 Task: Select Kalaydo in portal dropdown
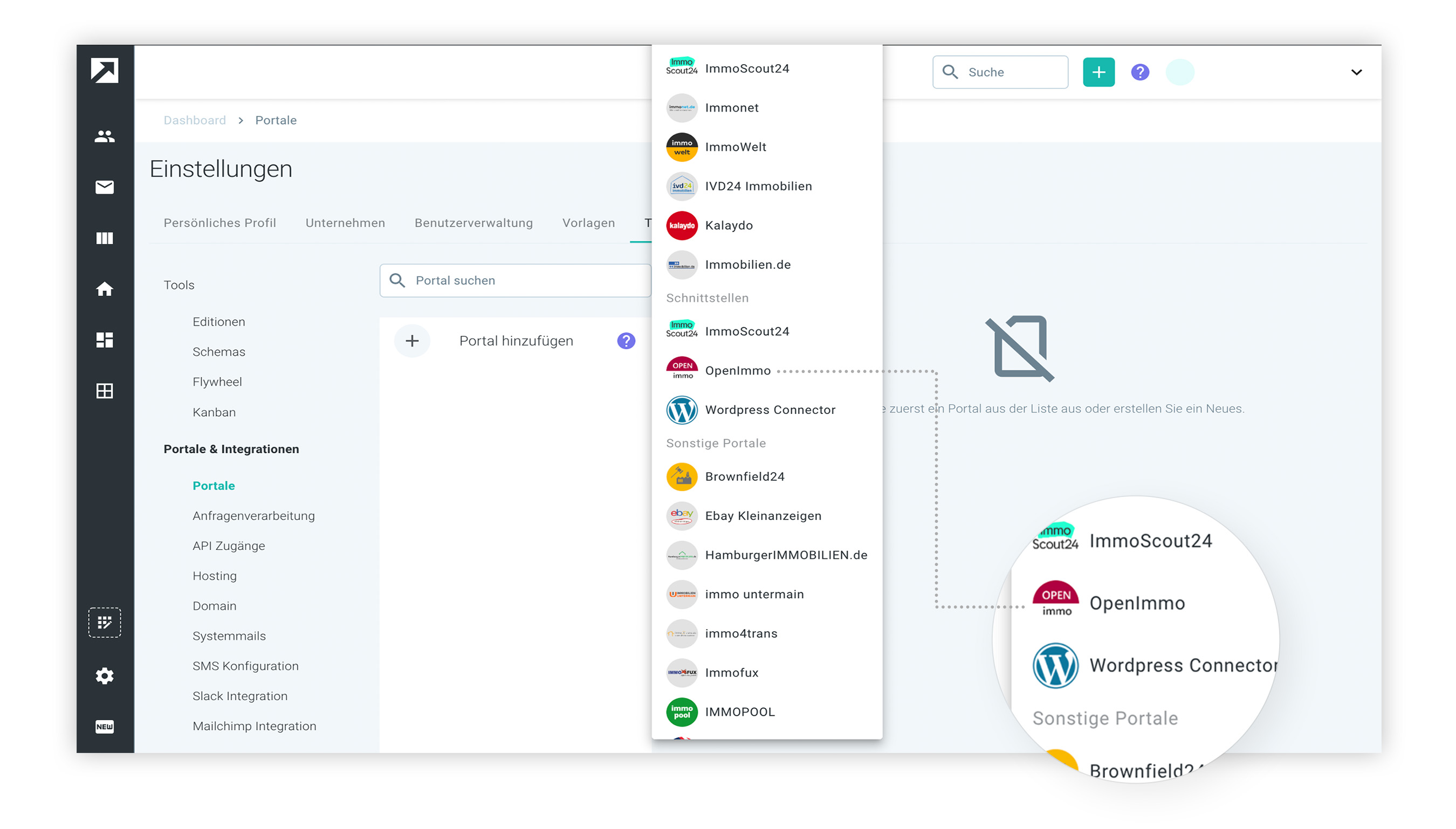[x=767, y=225]
